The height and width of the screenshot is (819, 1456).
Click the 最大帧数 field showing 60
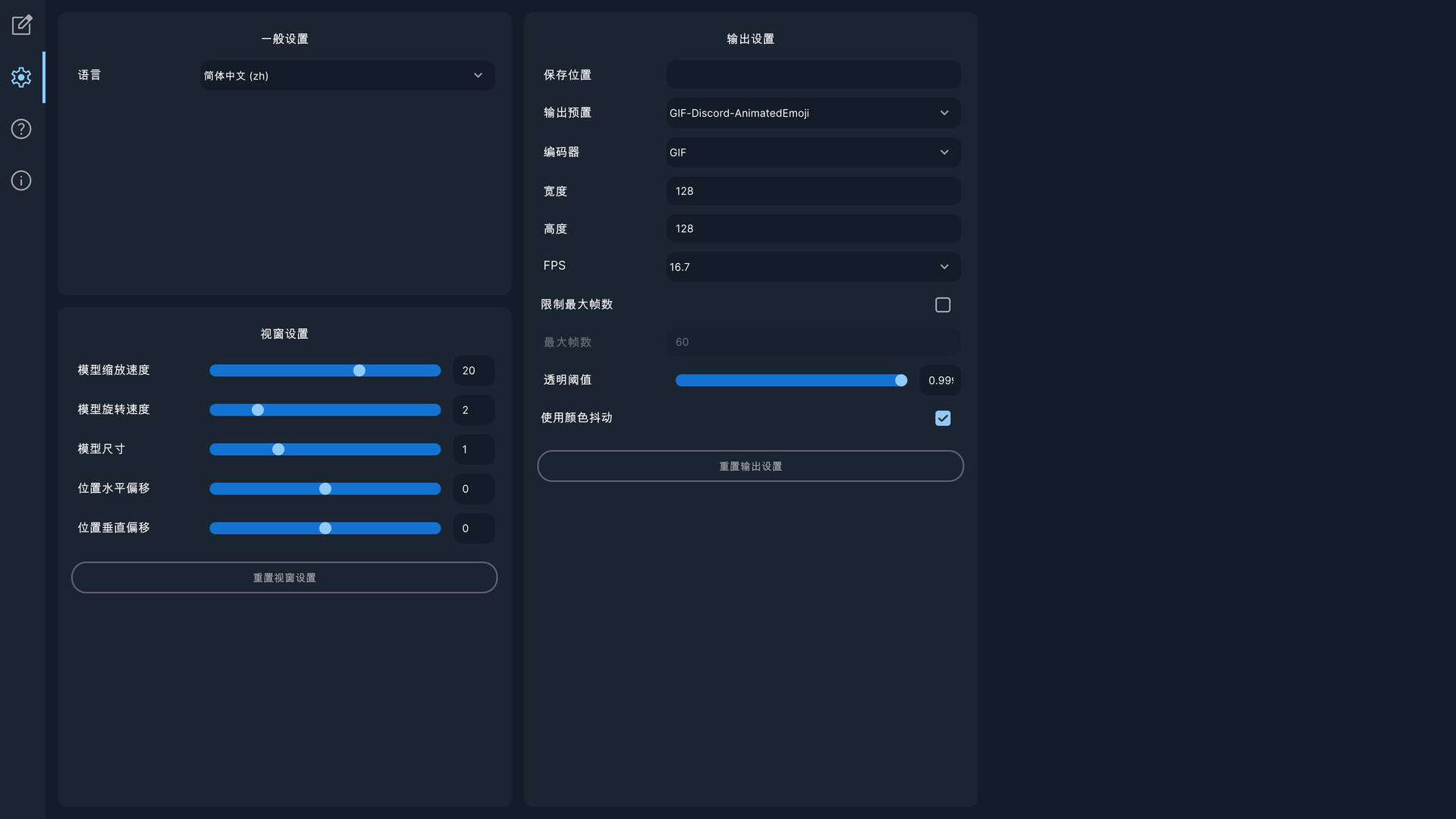[812, 341]
